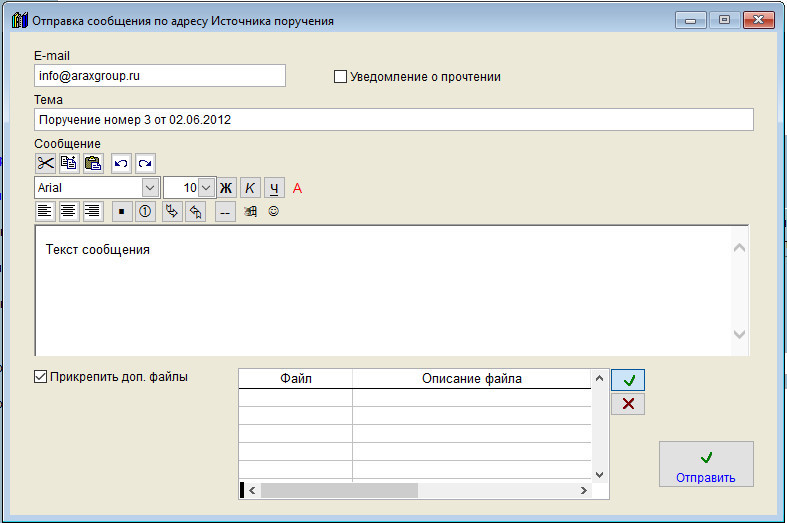Cut selected text with scissors icon
The width and height of the screenshot is (787, 523).
click(x=45, y=163)
